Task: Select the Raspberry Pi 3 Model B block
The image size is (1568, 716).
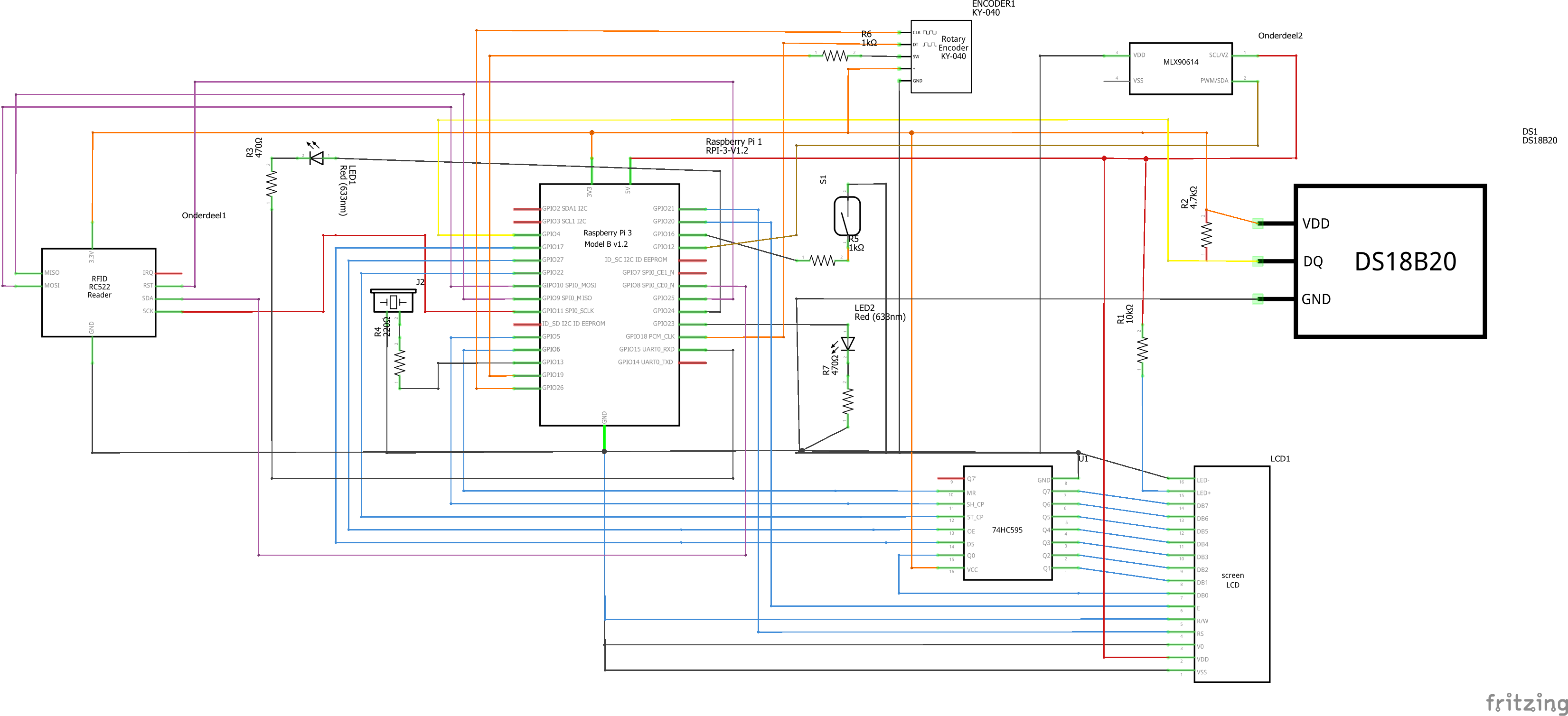Action: (610, 305)
